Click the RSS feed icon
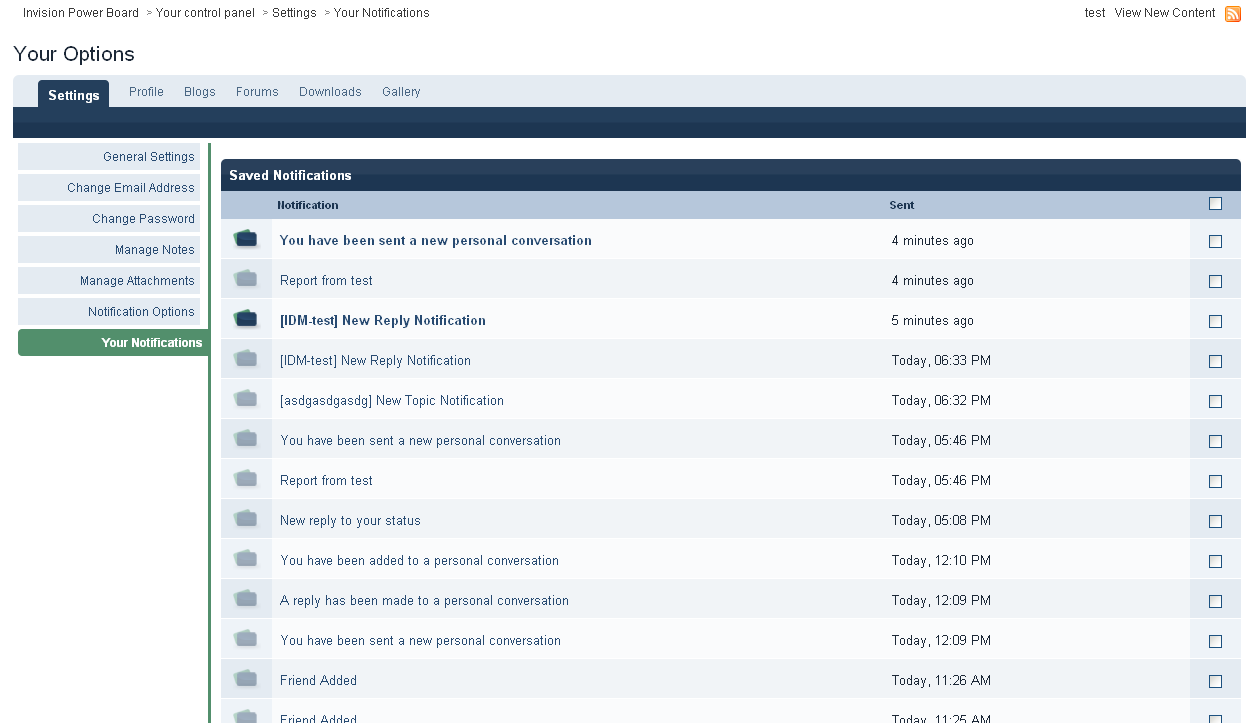Viewport: 1256px width, 723px height. point(1233,14)
